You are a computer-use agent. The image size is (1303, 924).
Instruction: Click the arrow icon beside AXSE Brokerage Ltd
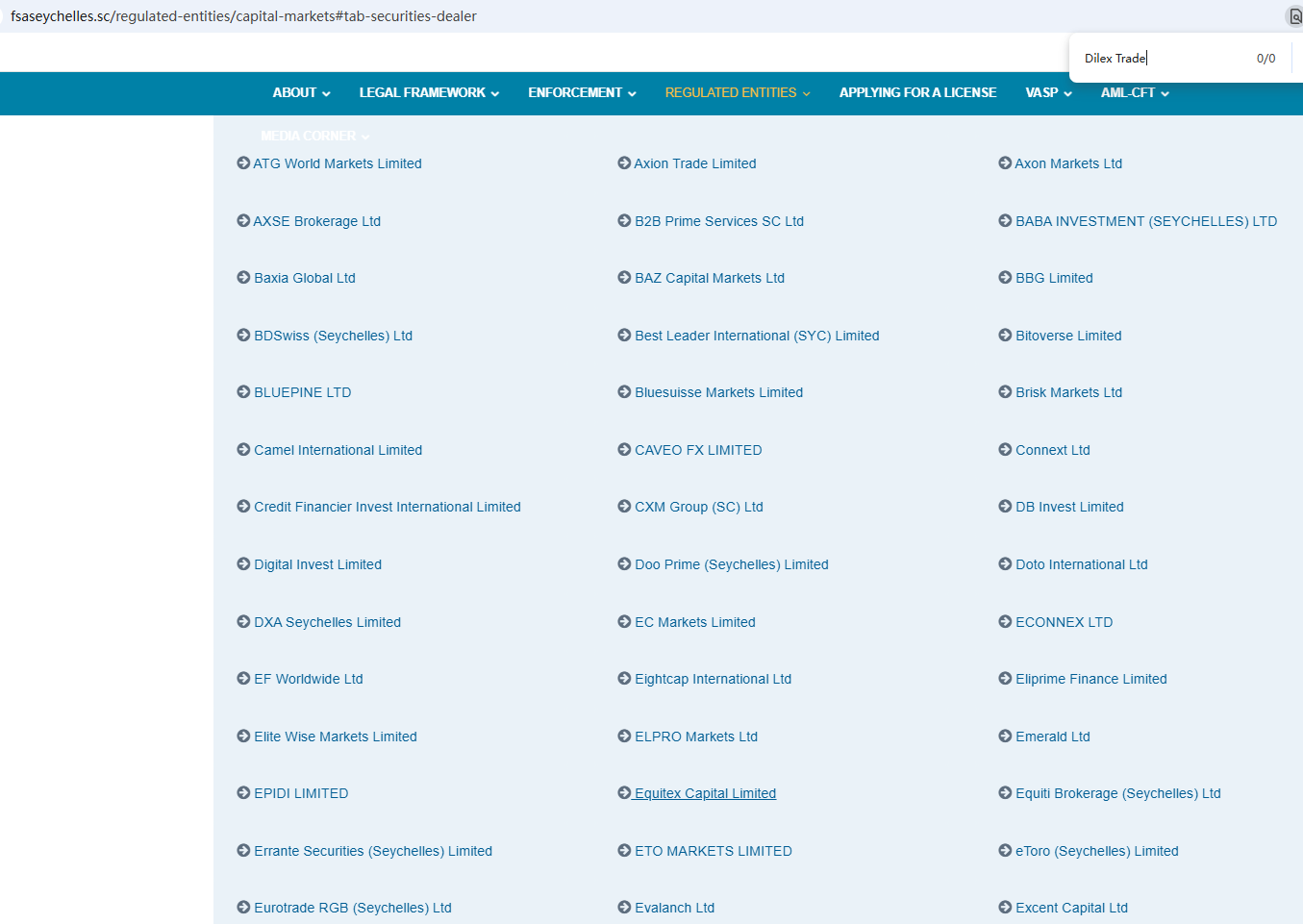click(x=243, y=221)
